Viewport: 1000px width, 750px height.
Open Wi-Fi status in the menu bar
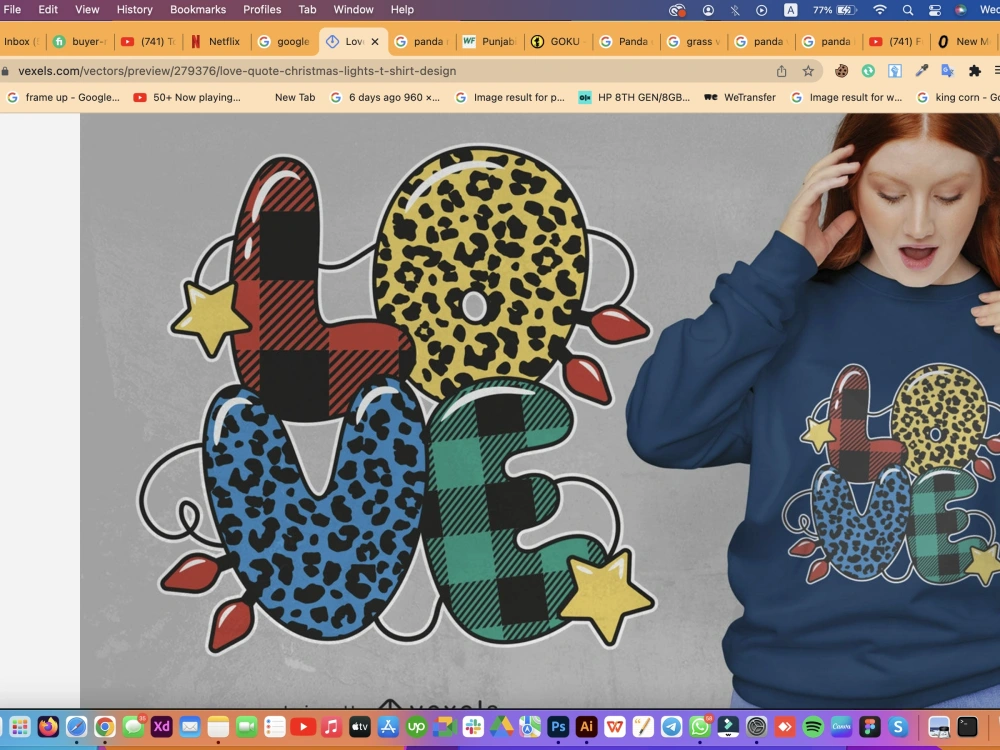(879, 10)
